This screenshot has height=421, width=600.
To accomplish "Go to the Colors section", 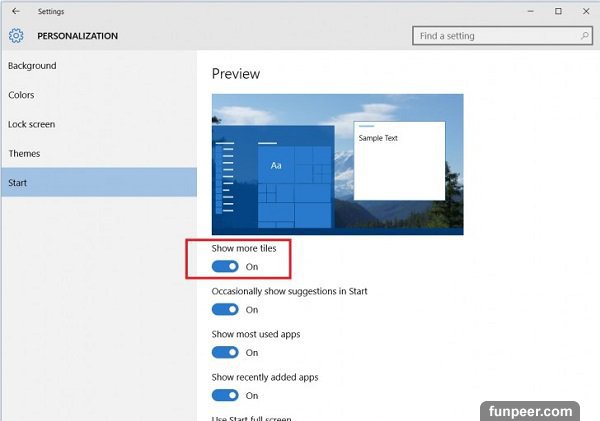I will coord(21,95).
